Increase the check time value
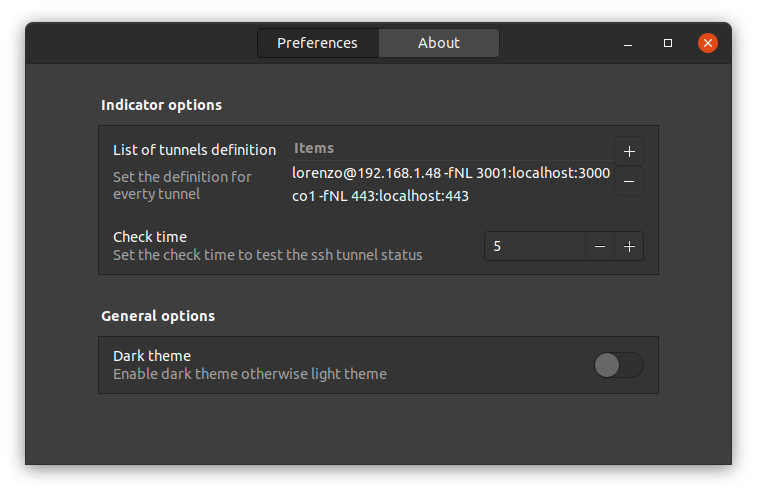Image resolution: width=757 pixels, height=493 pixels. [629, 246]
